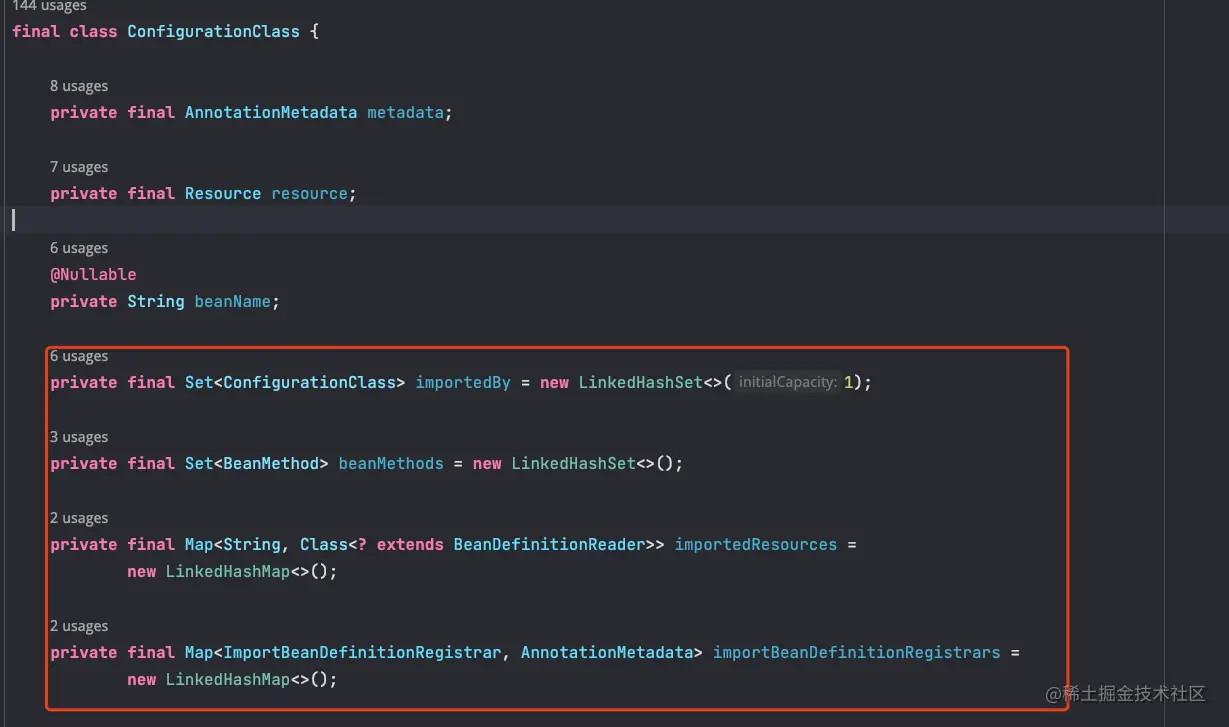Open the "2 usages" hint above importedResources
Screen dimensions: 1229x727
[79, 518]
